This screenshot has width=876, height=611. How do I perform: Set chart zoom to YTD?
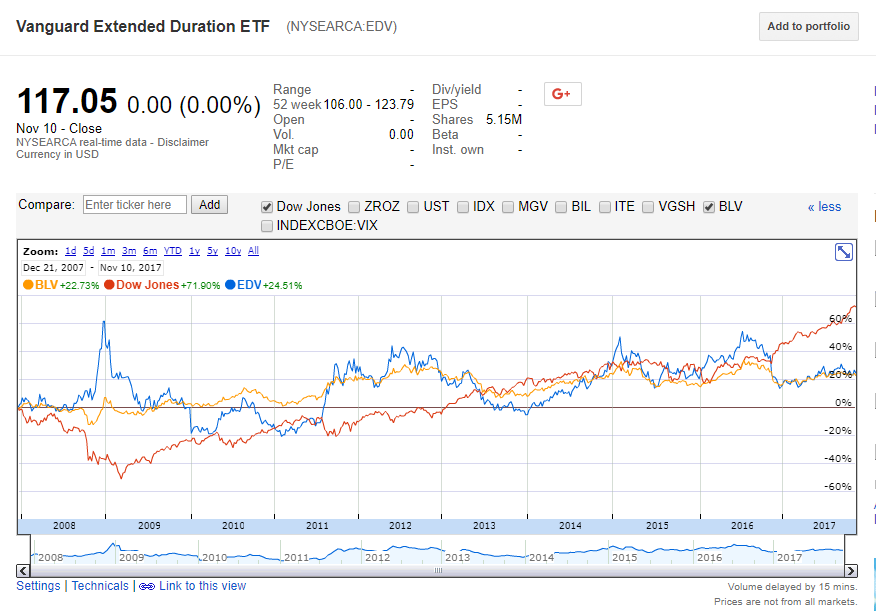click(173, 251)
